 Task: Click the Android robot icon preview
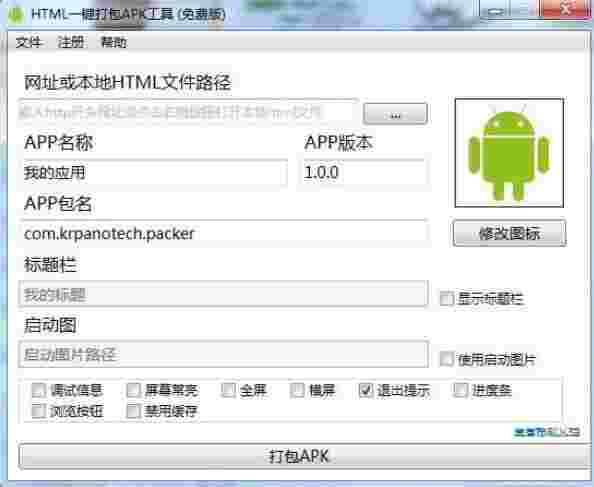tap(509, 153)
